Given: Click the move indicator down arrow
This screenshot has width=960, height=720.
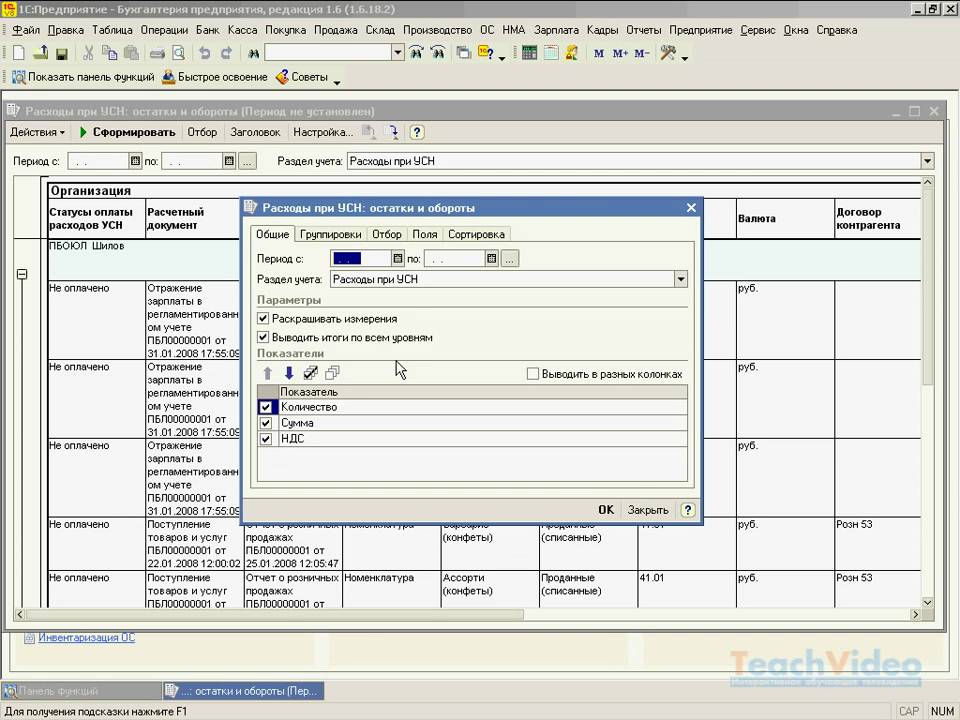Looking at the screenshot, I should (289, 373).
